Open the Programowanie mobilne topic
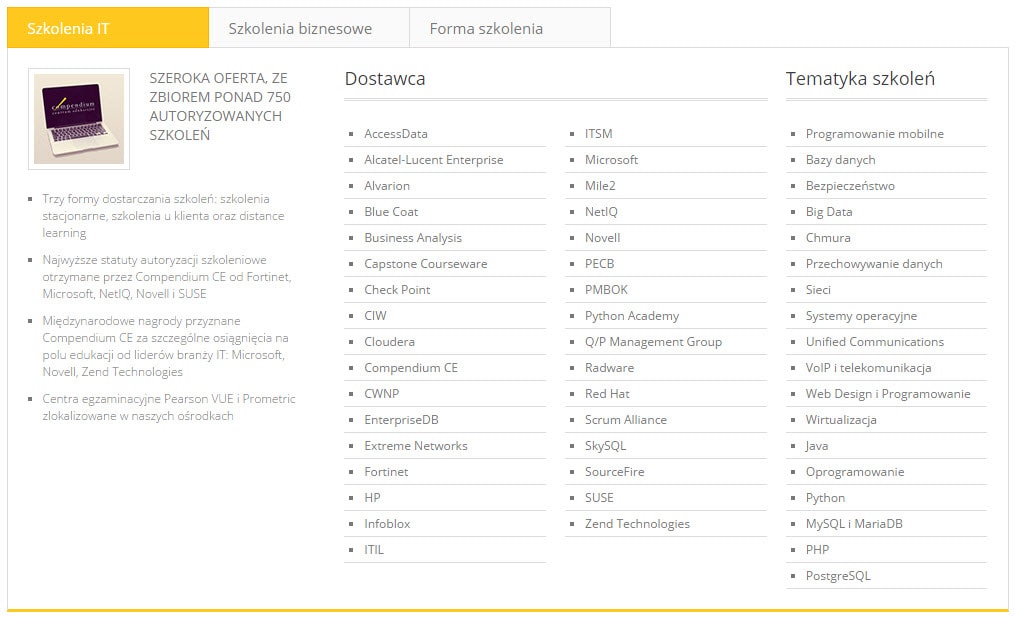This screenshot has height=618, width=1015. pos(874,134)
